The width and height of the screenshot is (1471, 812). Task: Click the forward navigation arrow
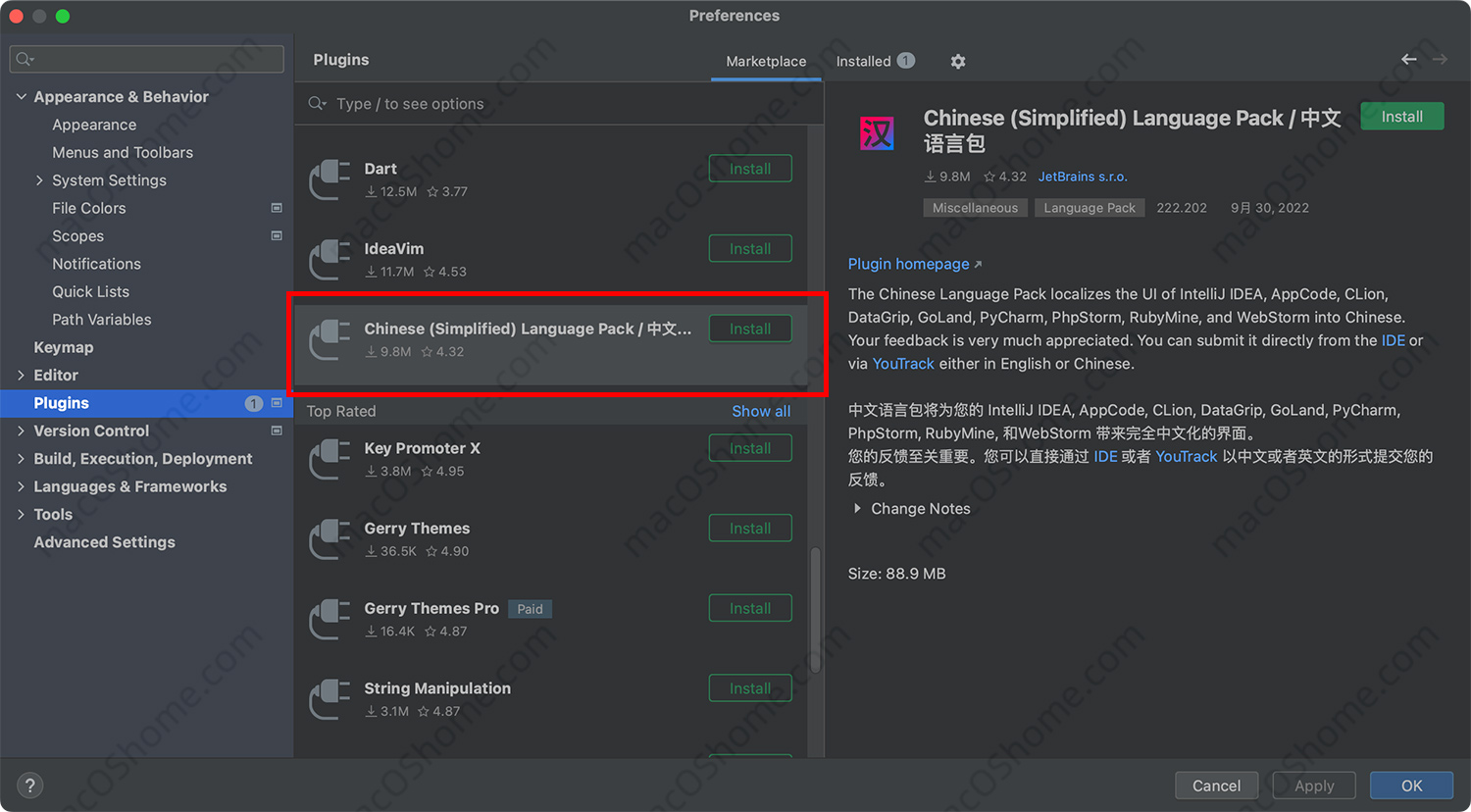point(1440,60)
